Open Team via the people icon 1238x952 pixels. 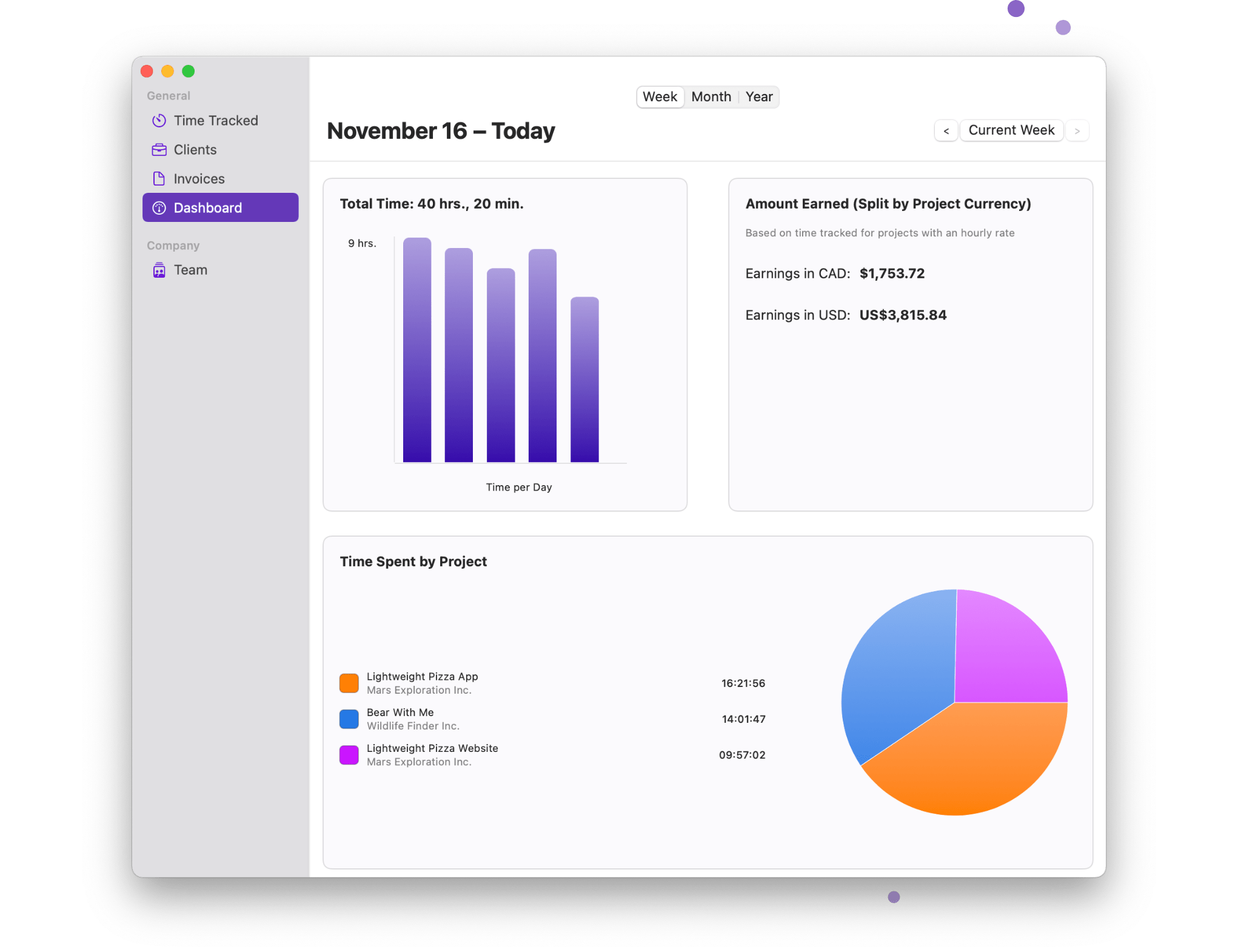pos(158,269)
